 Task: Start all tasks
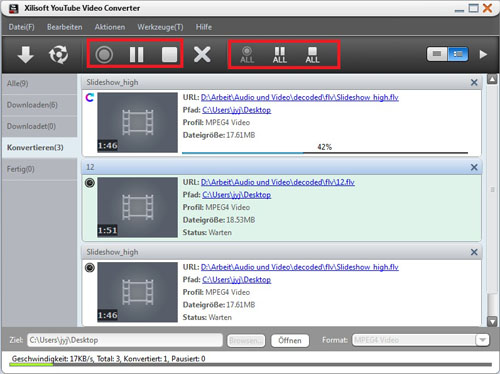[x=247, y=55]
